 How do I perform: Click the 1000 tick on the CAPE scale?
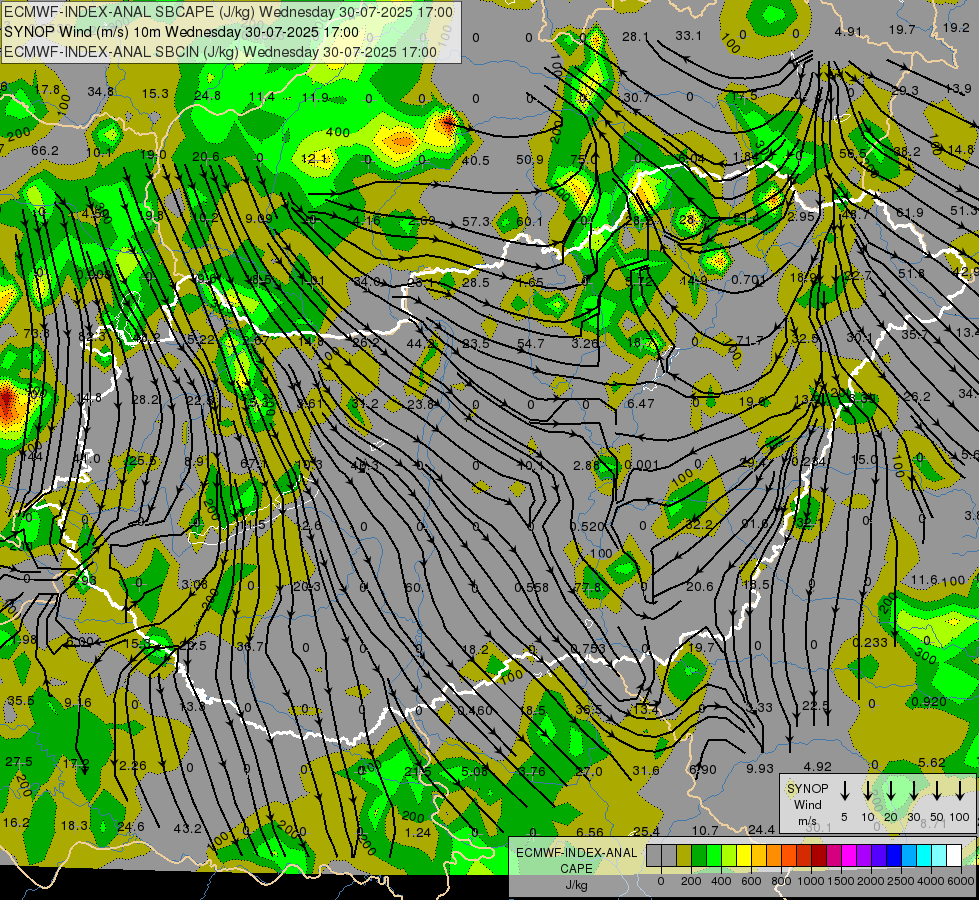[810, 881]
